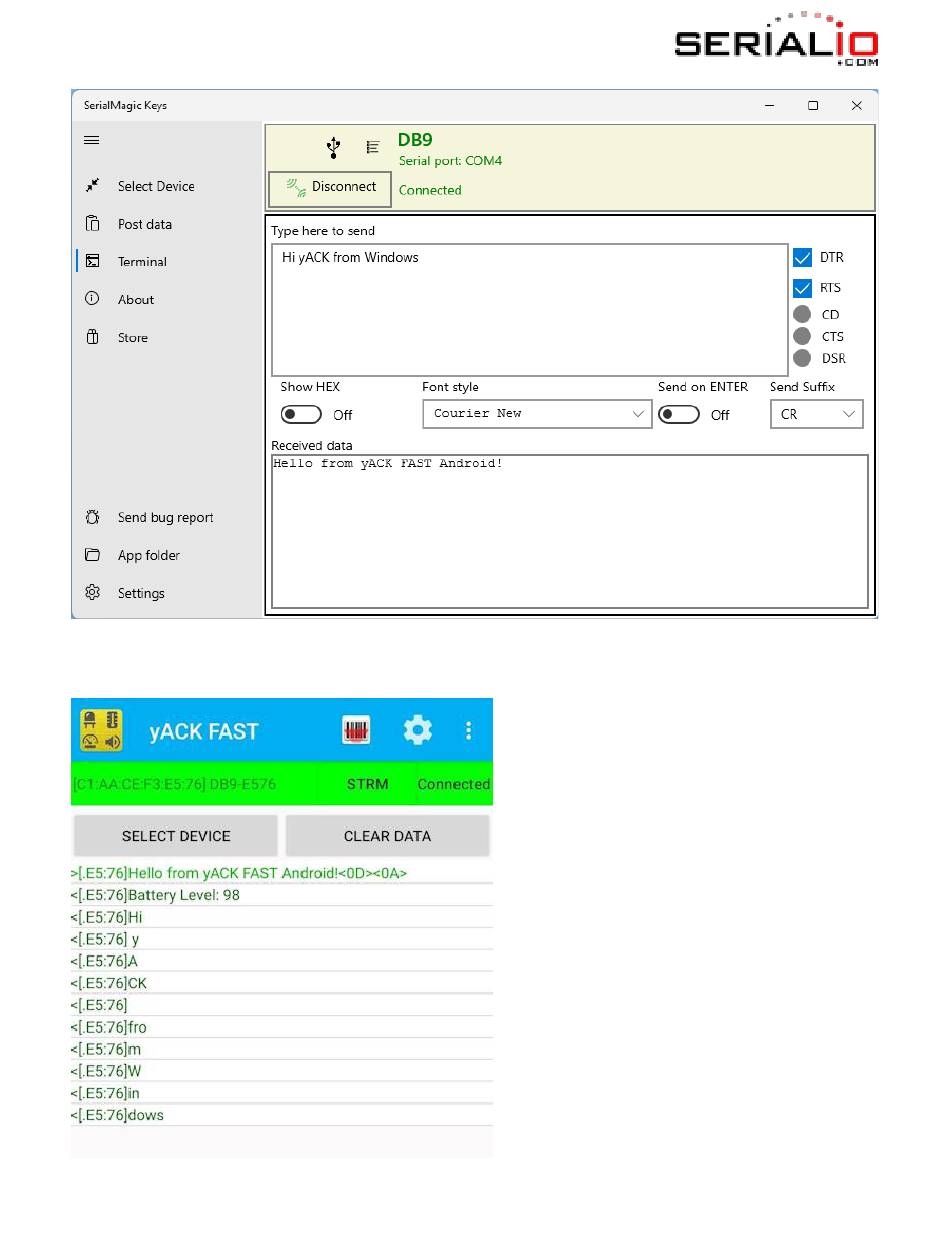Open the About page

[x=136, y=299]
